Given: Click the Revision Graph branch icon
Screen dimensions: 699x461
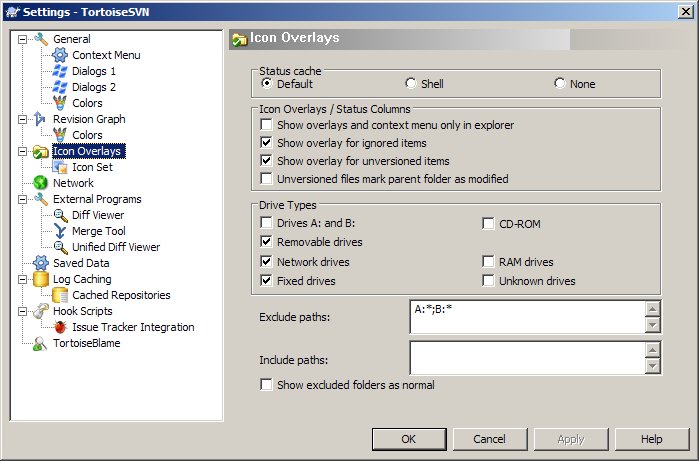Looking at the screenshot, I should point(40,119).
